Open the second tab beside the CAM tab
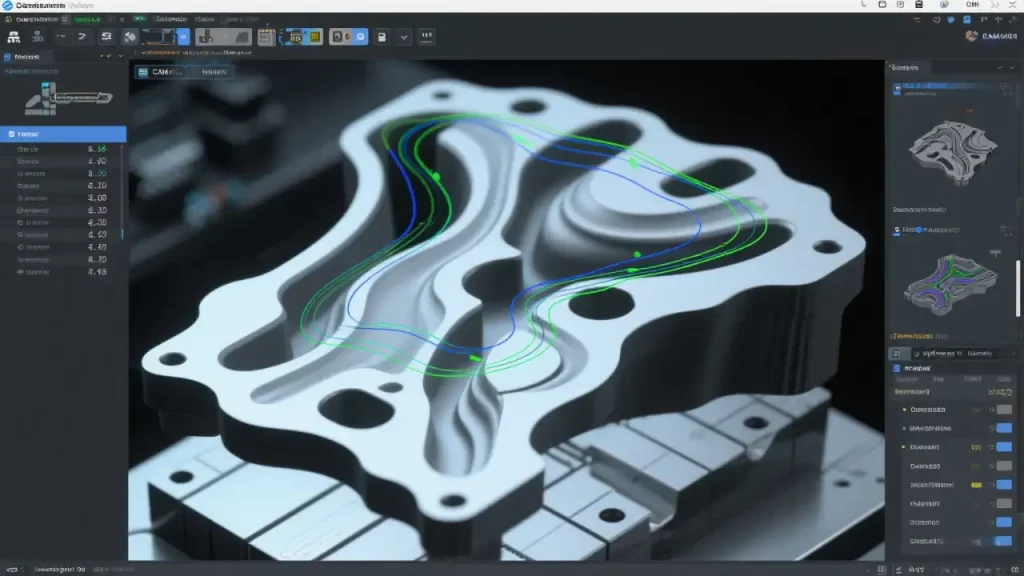The width and height of the screenshot is (1024, 576). (212, 72)
